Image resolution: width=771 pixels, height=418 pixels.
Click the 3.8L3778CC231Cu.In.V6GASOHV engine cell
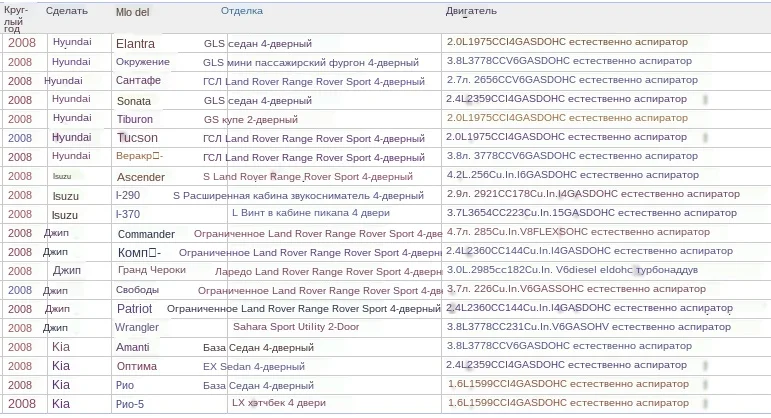(x=589, y=327)
